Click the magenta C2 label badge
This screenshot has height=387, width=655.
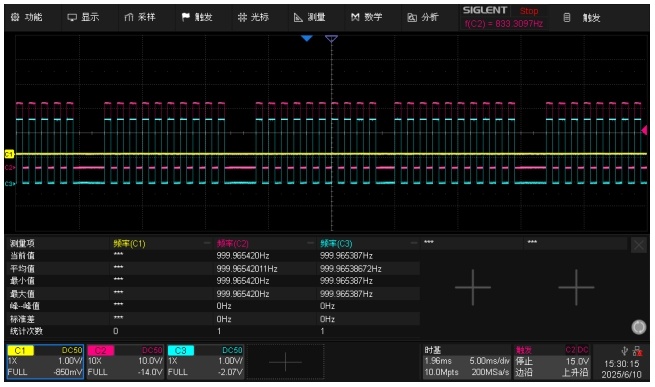(x=101, y=351)
